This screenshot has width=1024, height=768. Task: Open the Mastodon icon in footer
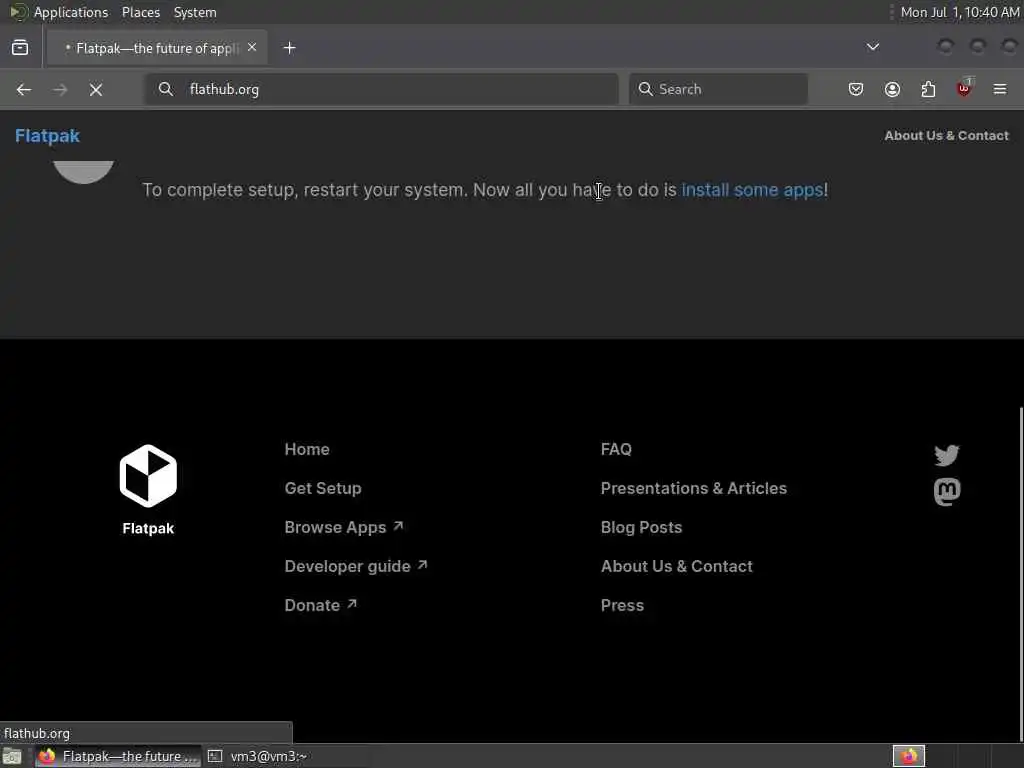click(947, 492)
